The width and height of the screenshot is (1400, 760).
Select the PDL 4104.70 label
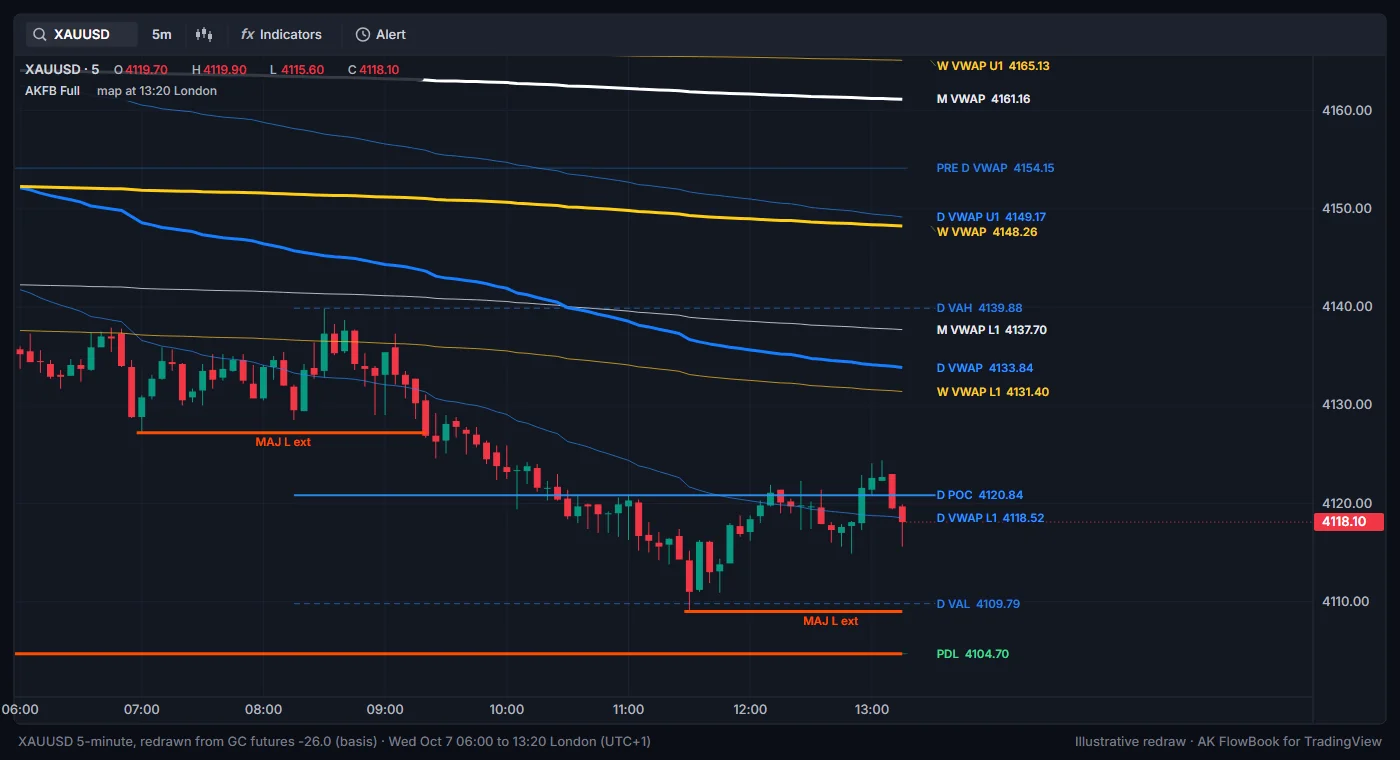[973, 654]
